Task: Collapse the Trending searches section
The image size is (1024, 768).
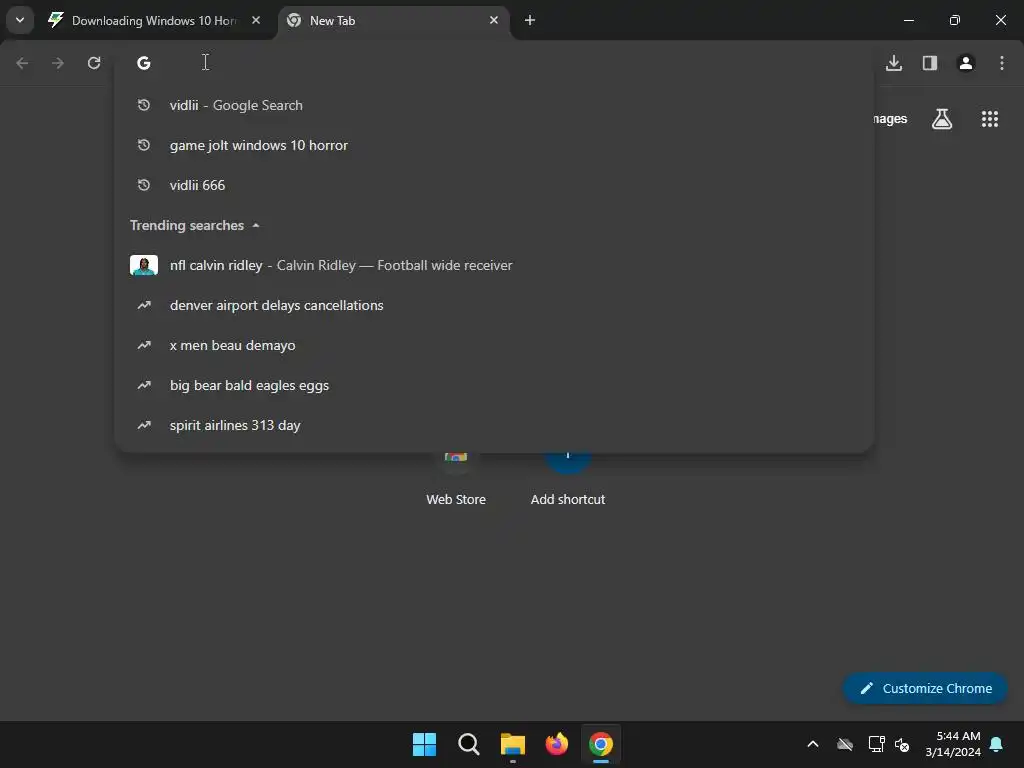Action: [x=256, y=225]
